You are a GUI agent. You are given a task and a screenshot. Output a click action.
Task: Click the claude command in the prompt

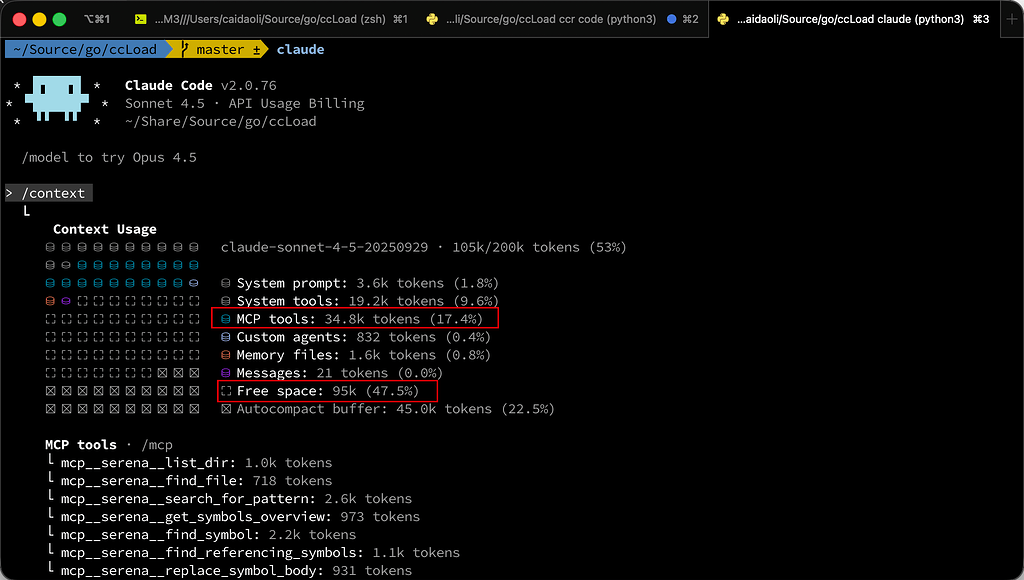(x=300, y=49)
